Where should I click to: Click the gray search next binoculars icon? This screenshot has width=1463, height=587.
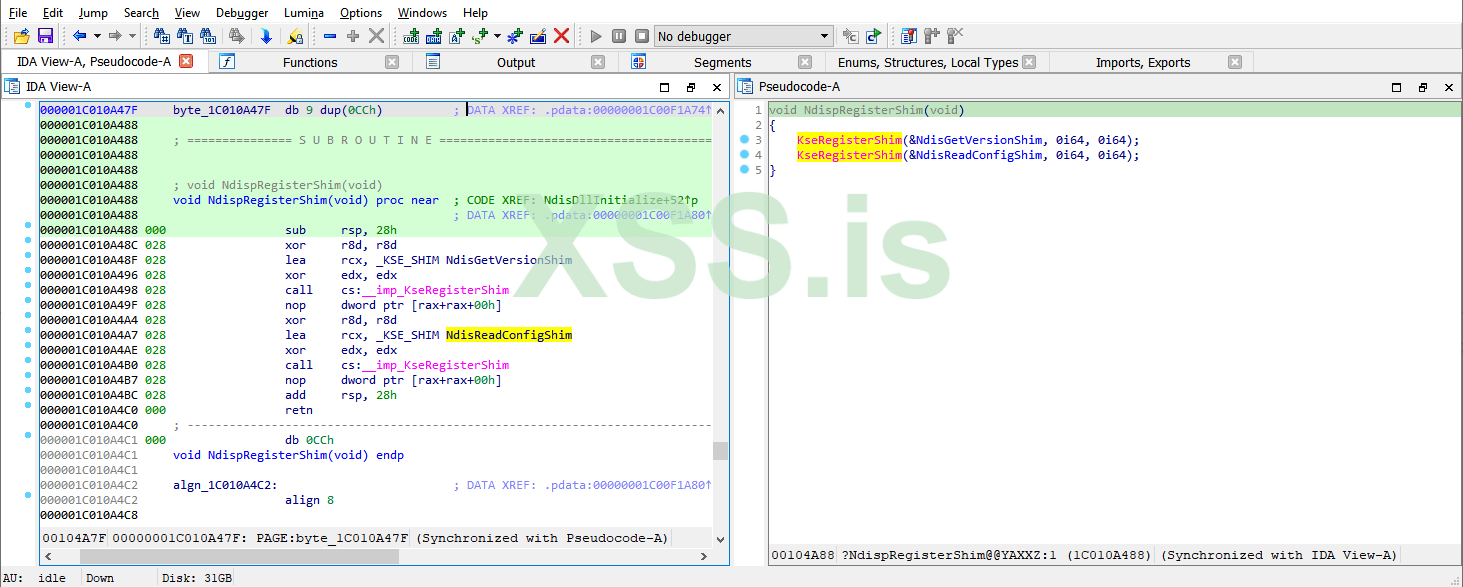coord(237,36)
